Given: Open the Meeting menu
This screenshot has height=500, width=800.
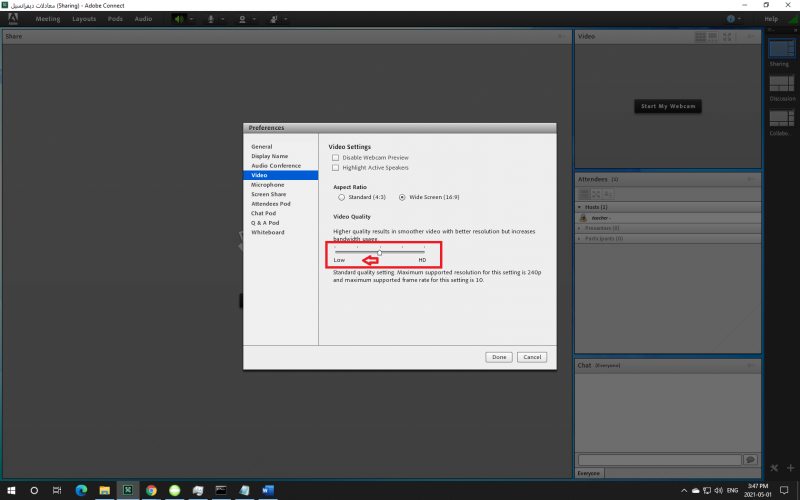Looking at the screenshot, I should click(x=47, y=18).
